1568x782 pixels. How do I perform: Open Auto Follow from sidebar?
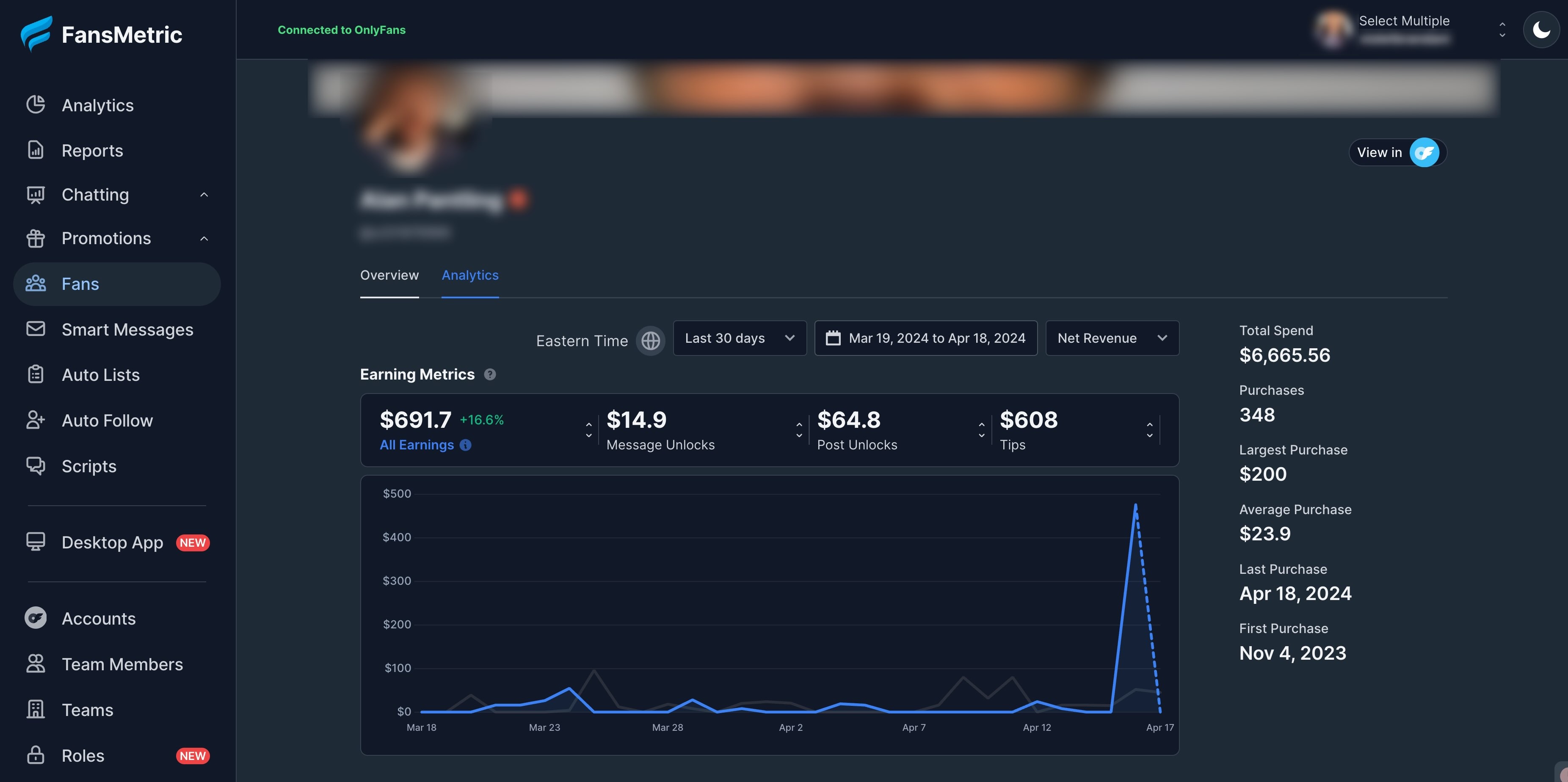pos(117,421)
